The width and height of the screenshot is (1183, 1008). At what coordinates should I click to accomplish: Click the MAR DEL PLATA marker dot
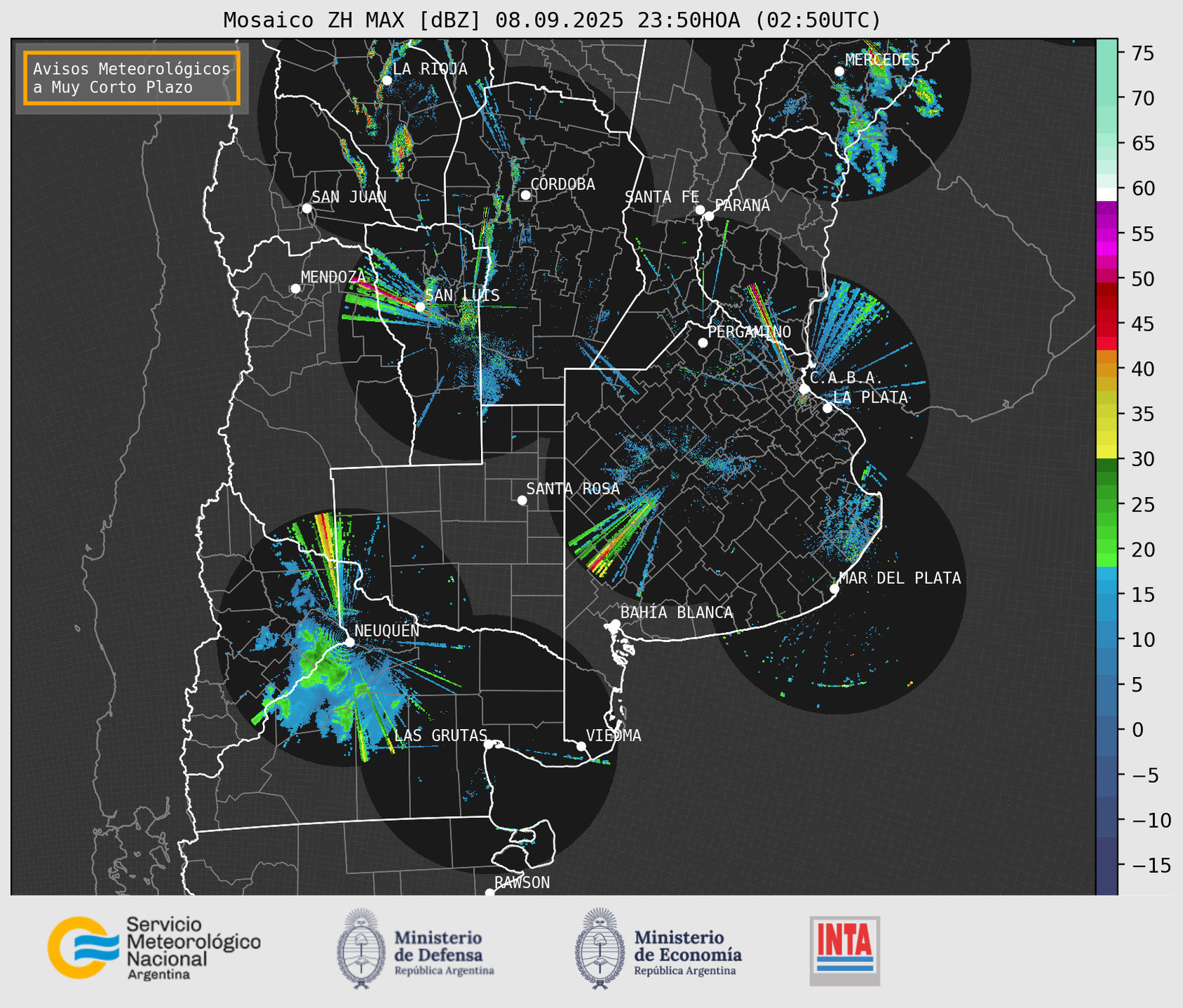(834, 589)
